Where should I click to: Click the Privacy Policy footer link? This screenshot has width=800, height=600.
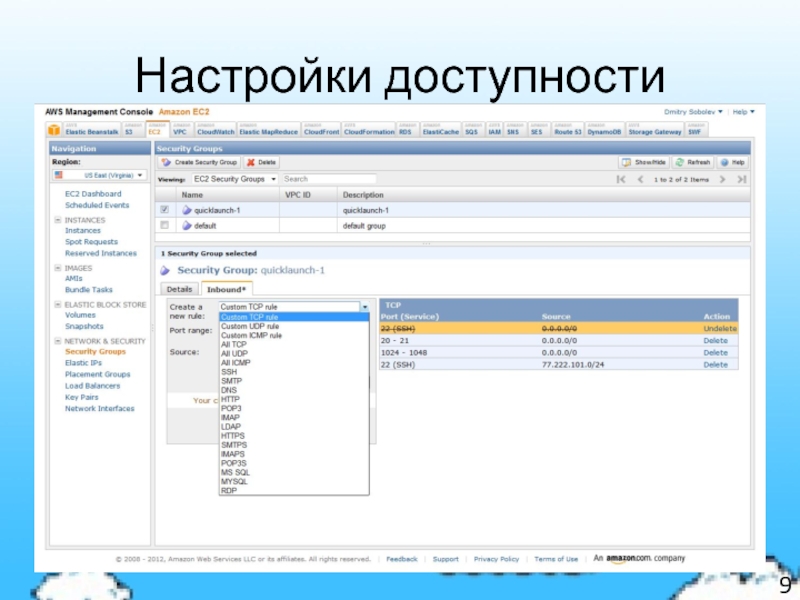point(496,559)
